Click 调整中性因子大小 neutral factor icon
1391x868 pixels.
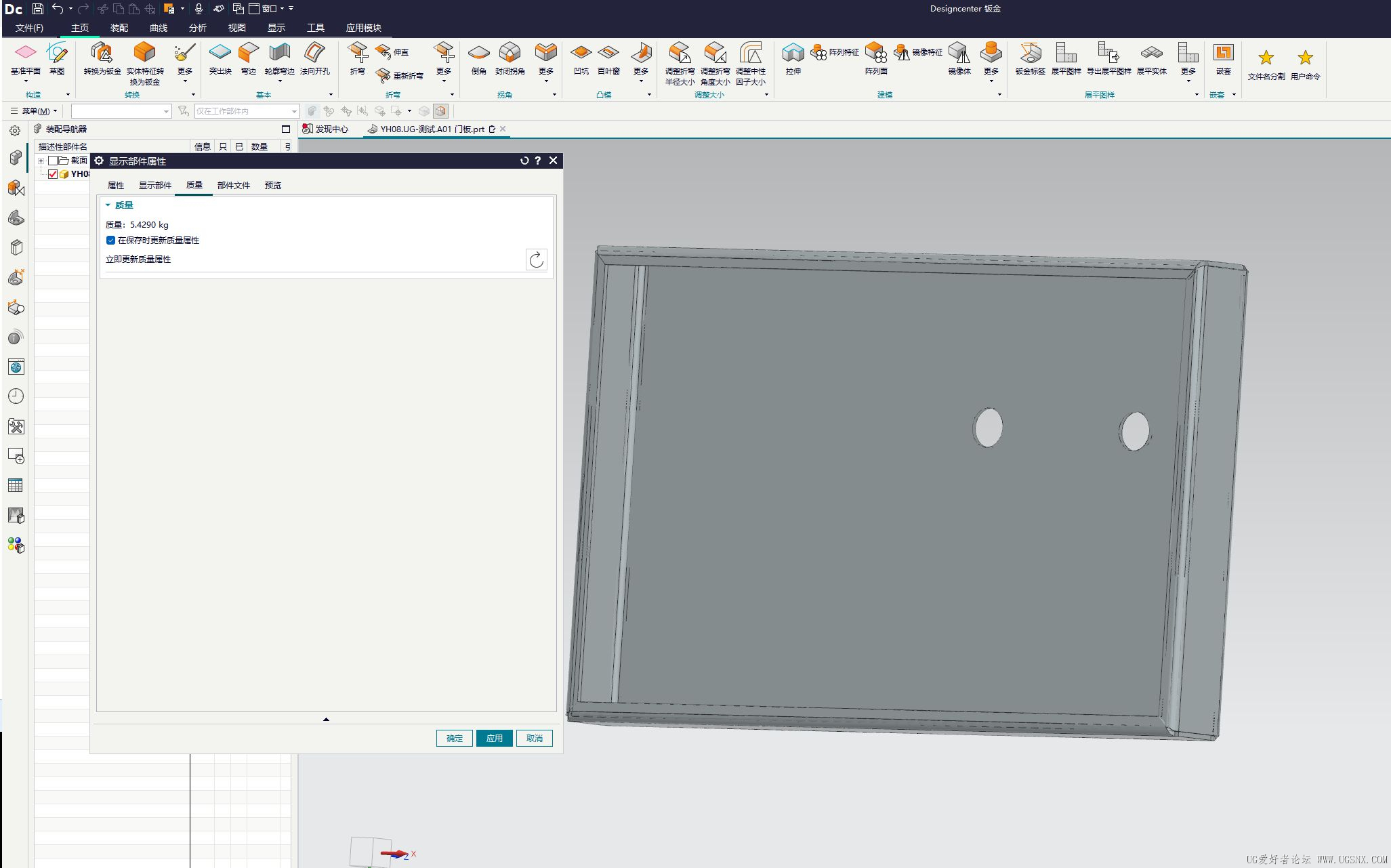point(751,63)
